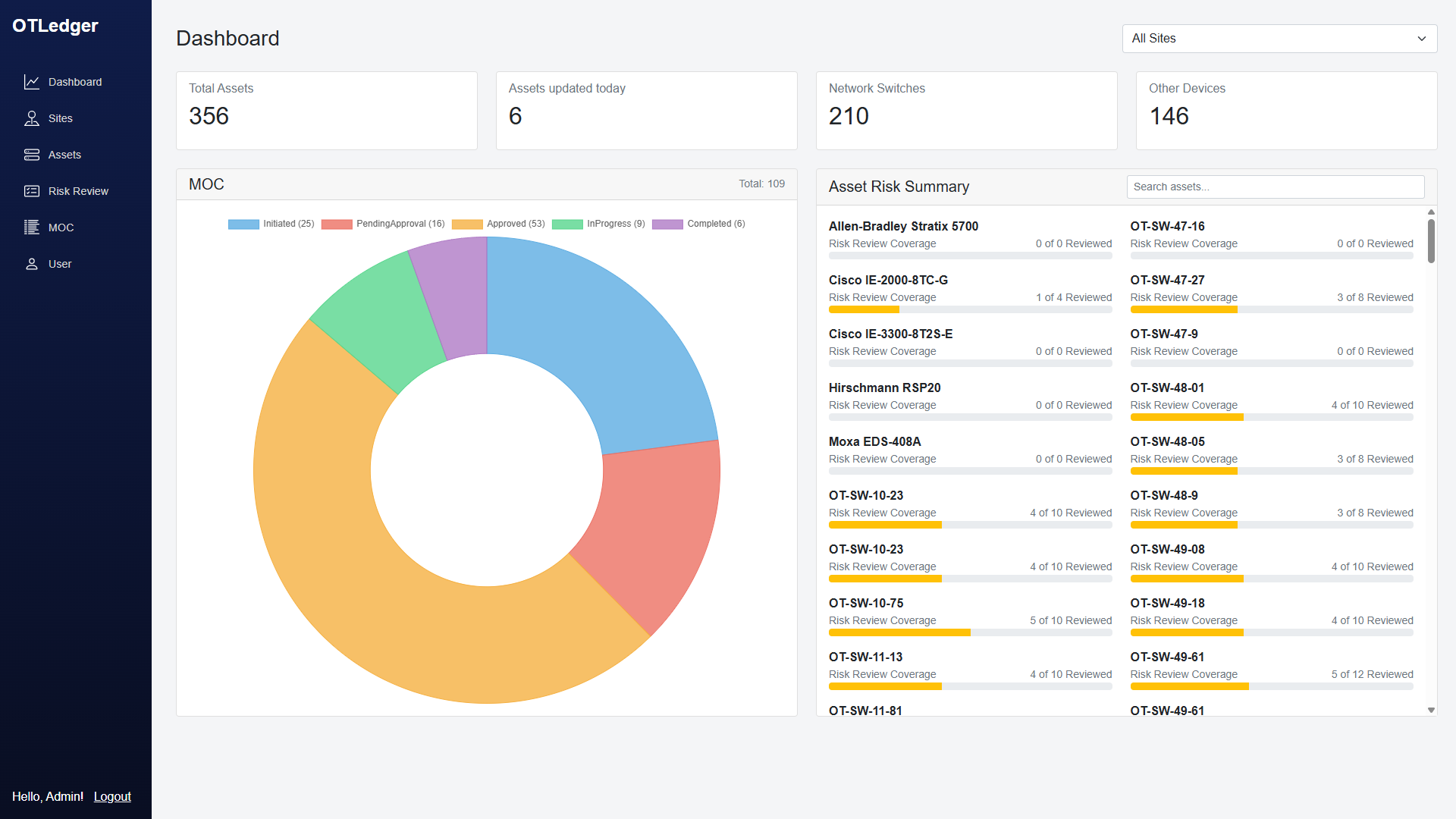Click the Search assets input field
Screen dimensions: 1456x819
1276,187
